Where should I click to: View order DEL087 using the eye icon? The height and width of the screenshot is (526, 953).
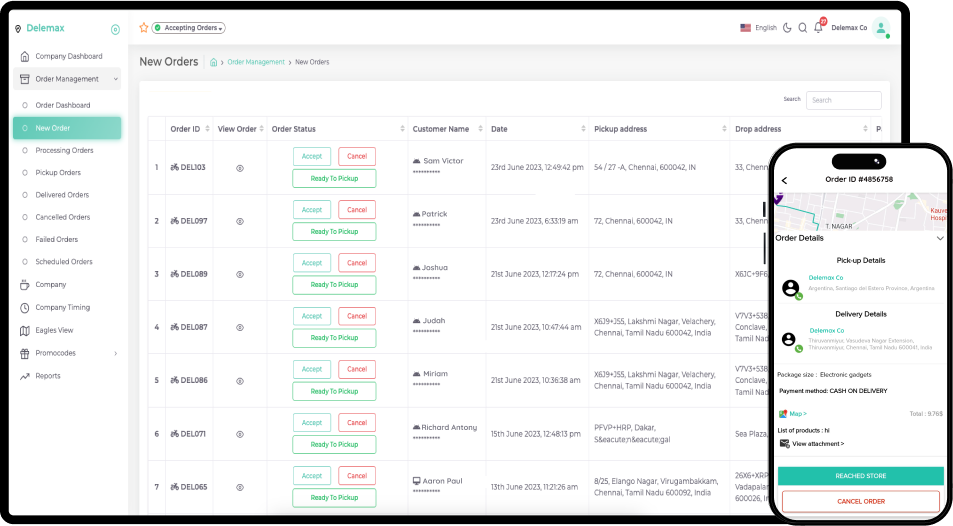point(240,328)
